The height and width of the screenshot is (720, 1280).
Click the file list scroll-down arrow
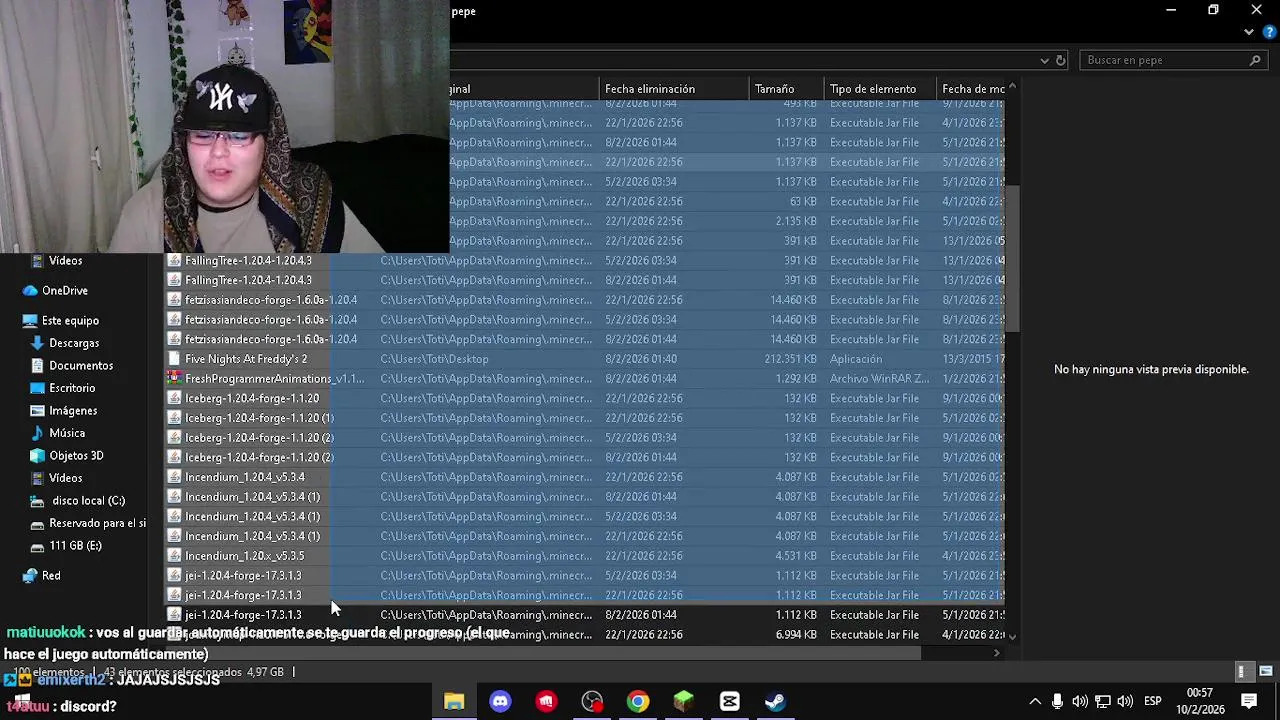pyautogui.click(x=1012, y=636)
